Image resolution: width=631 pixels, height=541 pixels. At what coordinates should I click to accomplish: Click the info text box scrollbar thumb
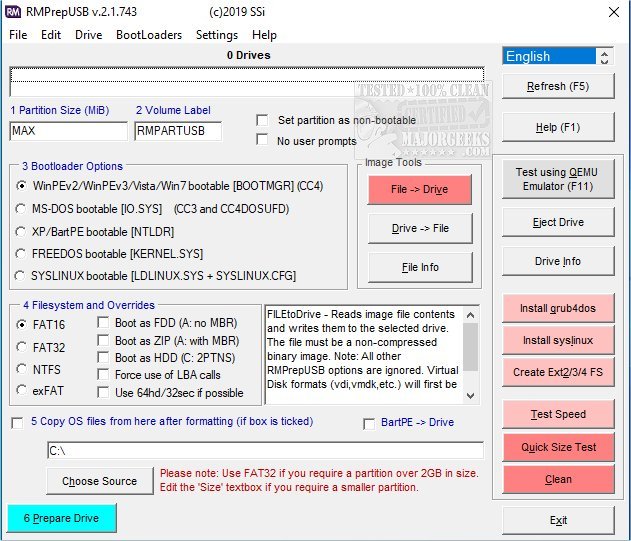[x=470, y=347]
